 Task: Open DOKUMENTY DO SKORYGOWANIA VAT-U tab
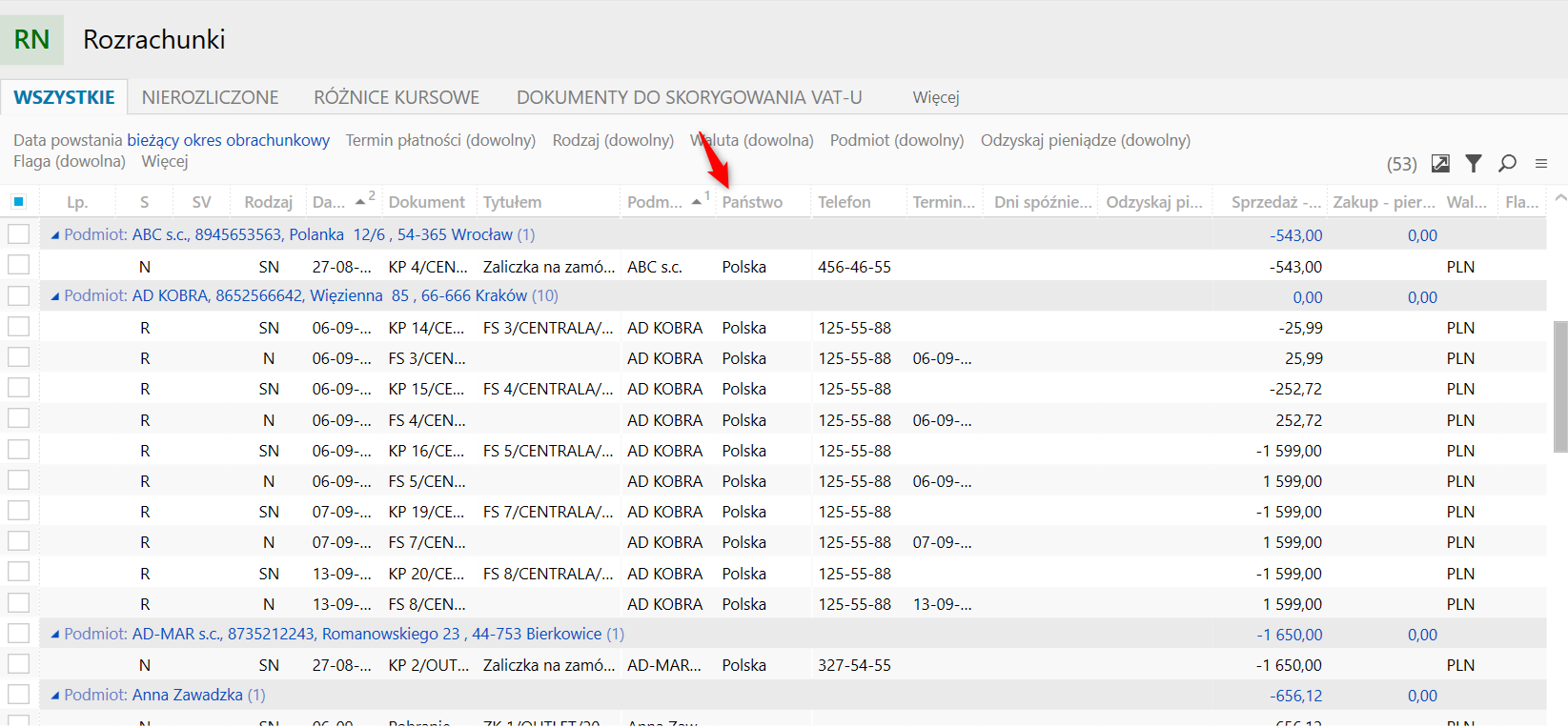tap(689, 97)
